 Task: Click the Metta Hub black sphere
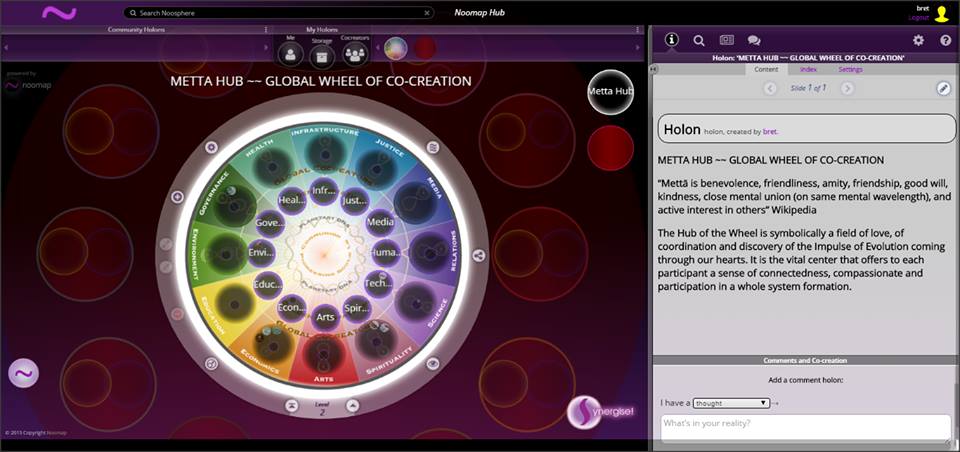click(610, 92)
